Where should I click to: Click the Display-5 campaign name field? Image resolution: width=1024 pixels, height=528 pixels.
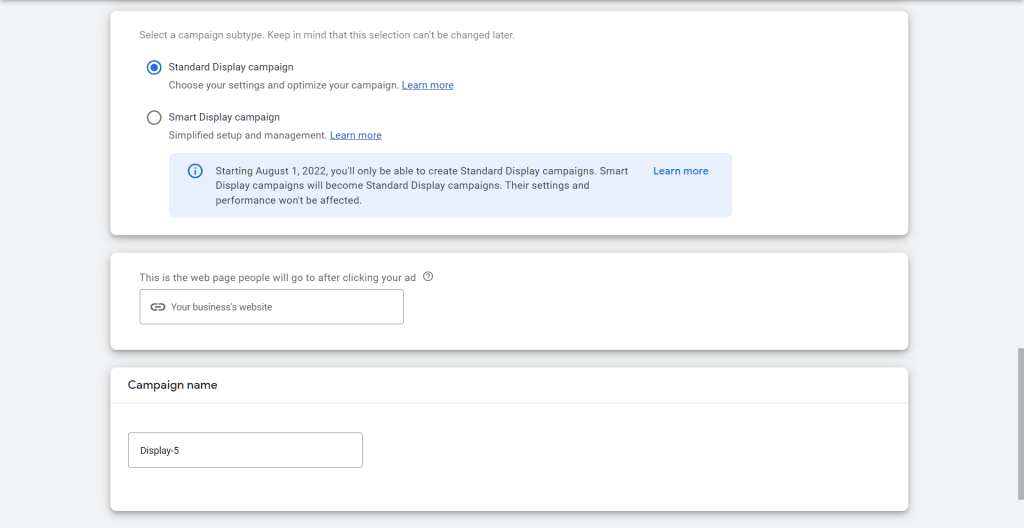click(x=245, y=450)
